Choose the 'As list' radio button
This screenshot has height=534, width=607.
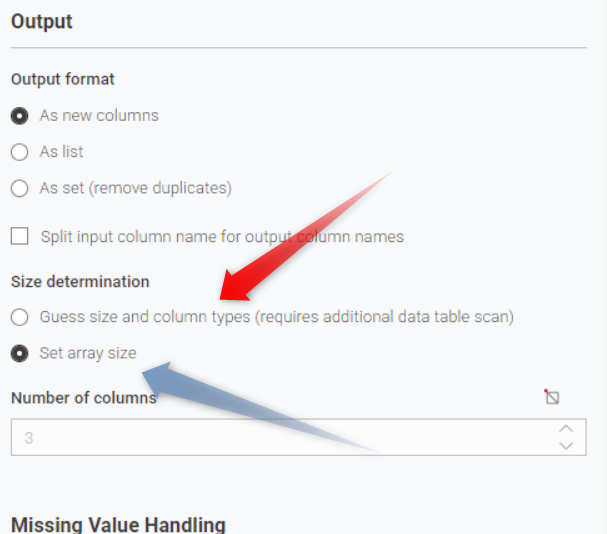19,152
